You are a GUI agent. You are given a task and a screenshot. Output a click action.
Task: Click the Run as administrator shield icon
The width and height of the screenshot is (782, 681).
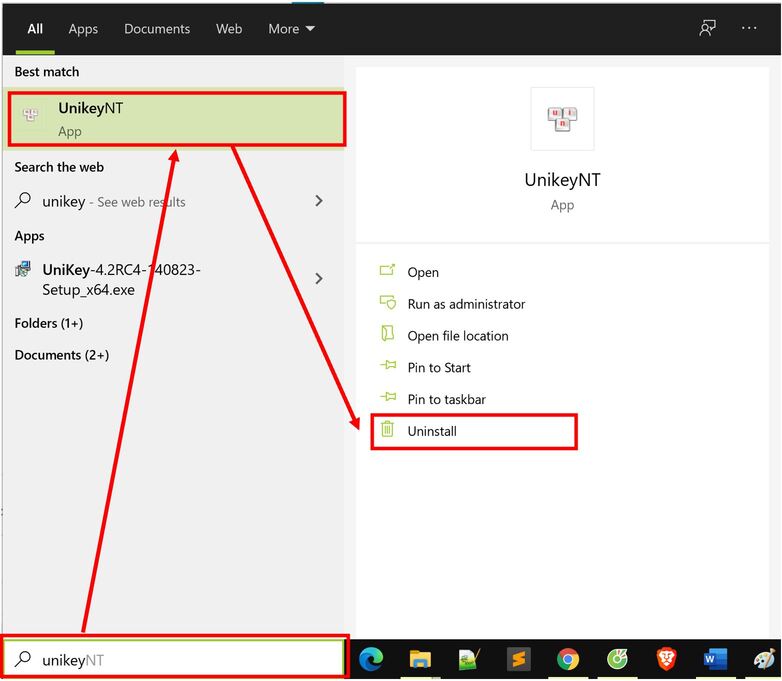[x=388, y=302]
